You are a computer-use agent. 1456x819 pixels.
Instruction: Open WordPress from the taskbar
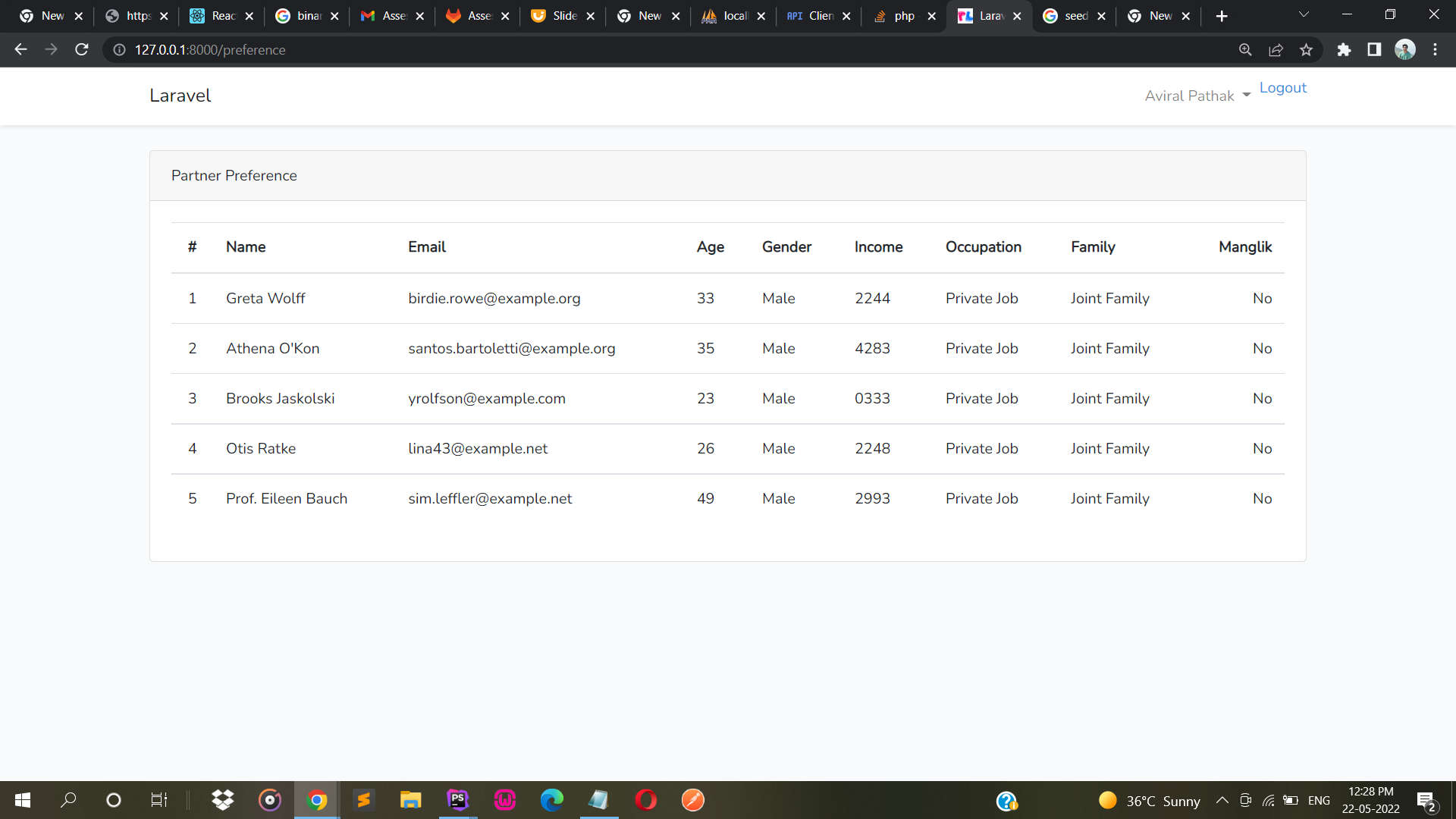(x=504, y=799)
